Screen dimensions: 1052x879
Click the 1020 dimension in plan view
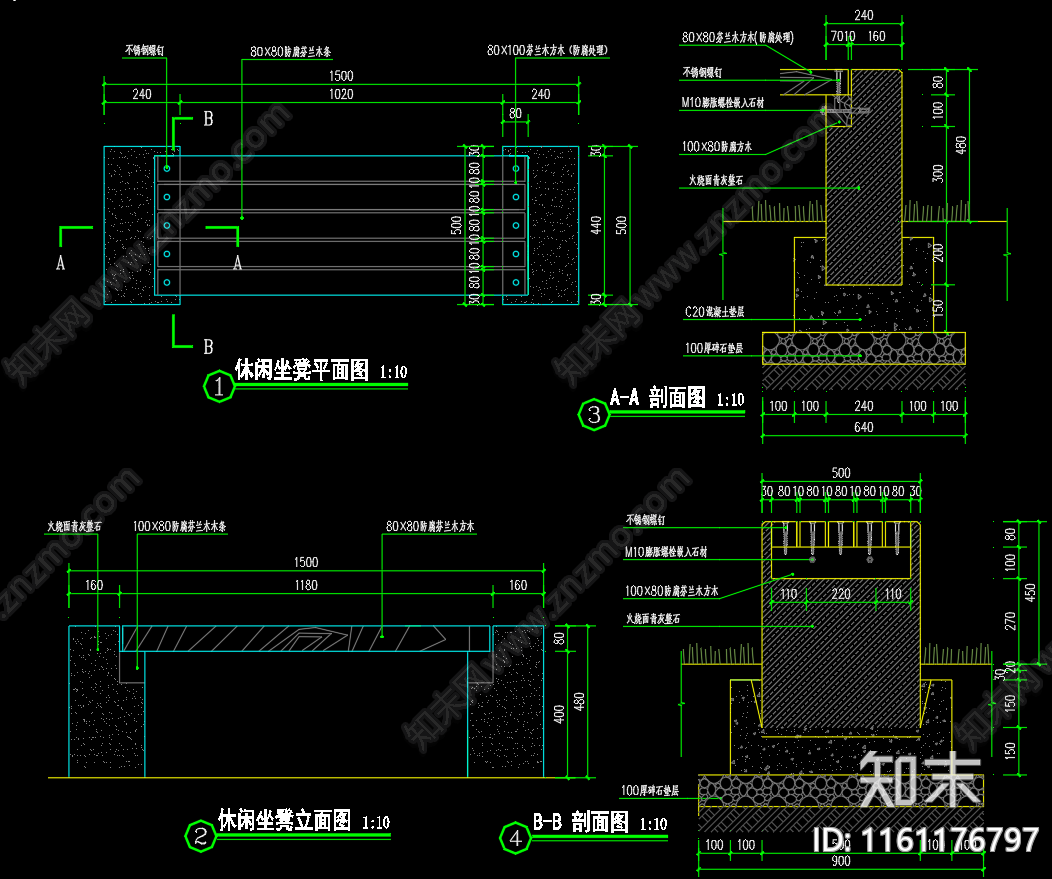click(341, 95)
